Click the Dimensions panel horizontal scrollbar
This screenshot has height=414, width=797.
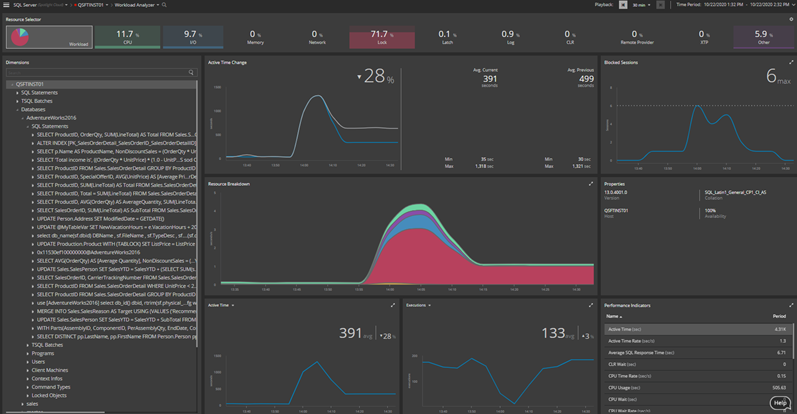(x=55, y=412)
